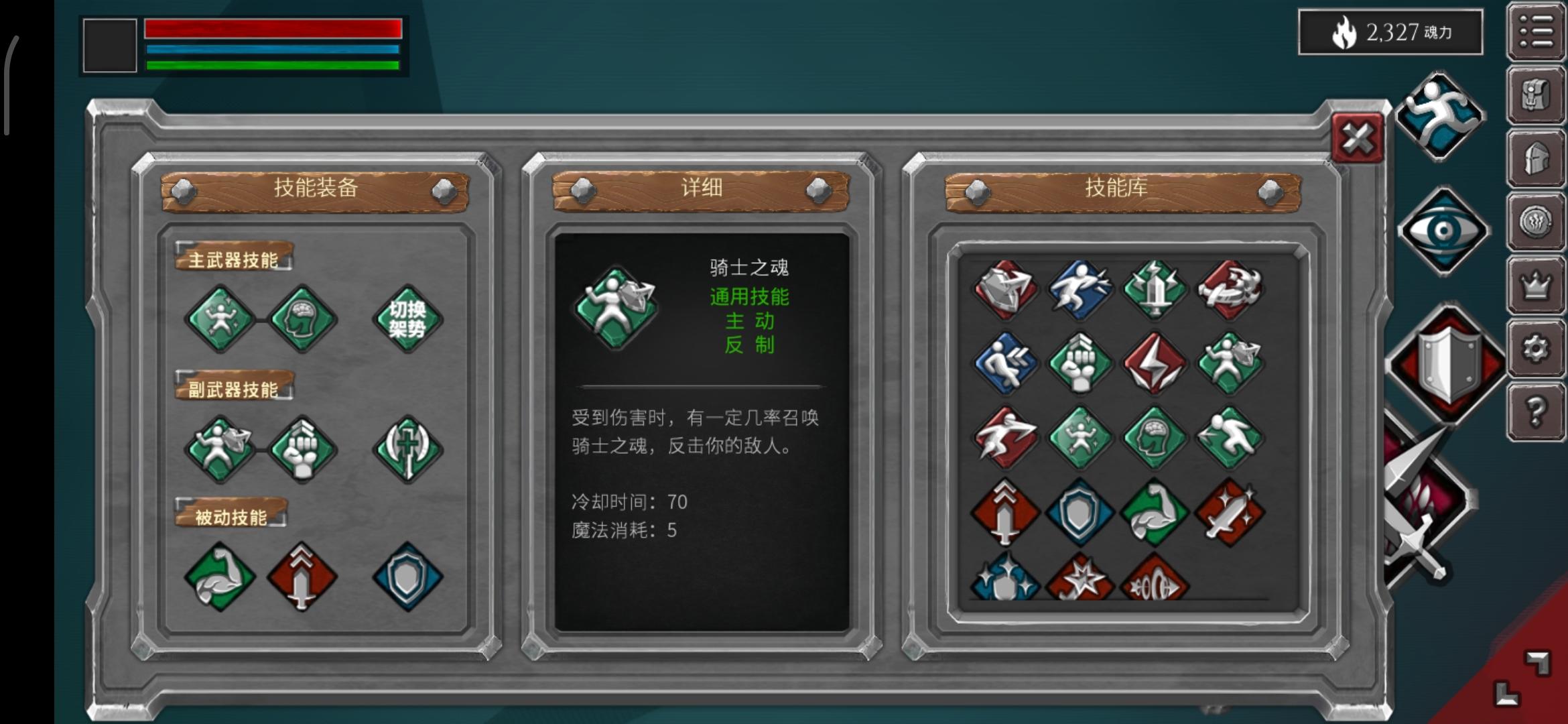Select the axe skill in sub-weapon row

pos(407,449)
